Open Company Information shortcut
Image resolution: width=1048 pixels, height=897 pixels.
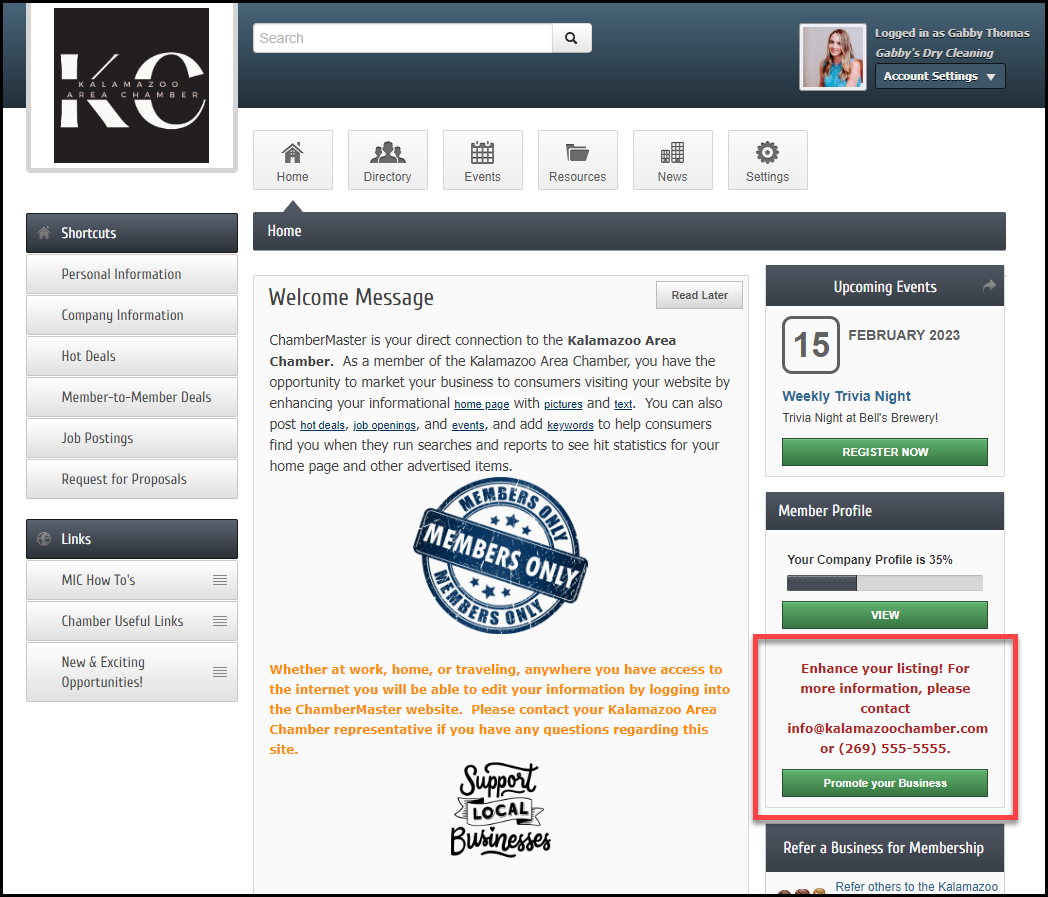tap(132, 315)
